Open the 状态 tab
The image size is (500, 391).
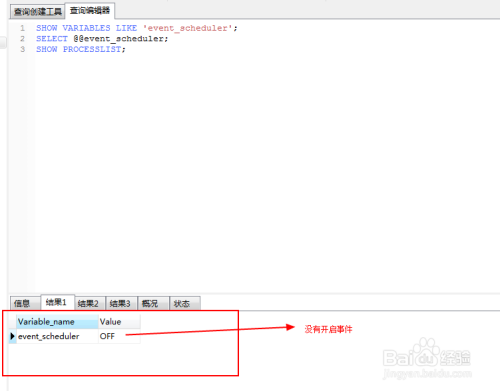(185, 303)
